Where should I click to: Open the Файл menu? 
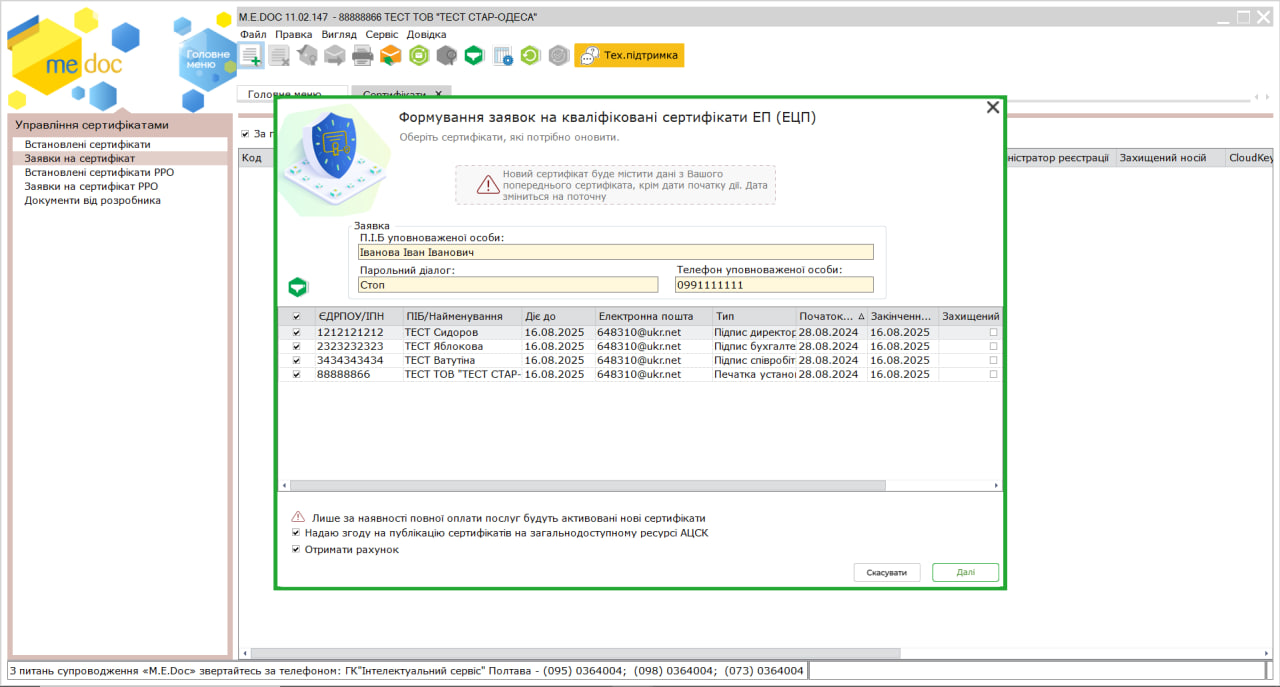(x=253, y=34)
